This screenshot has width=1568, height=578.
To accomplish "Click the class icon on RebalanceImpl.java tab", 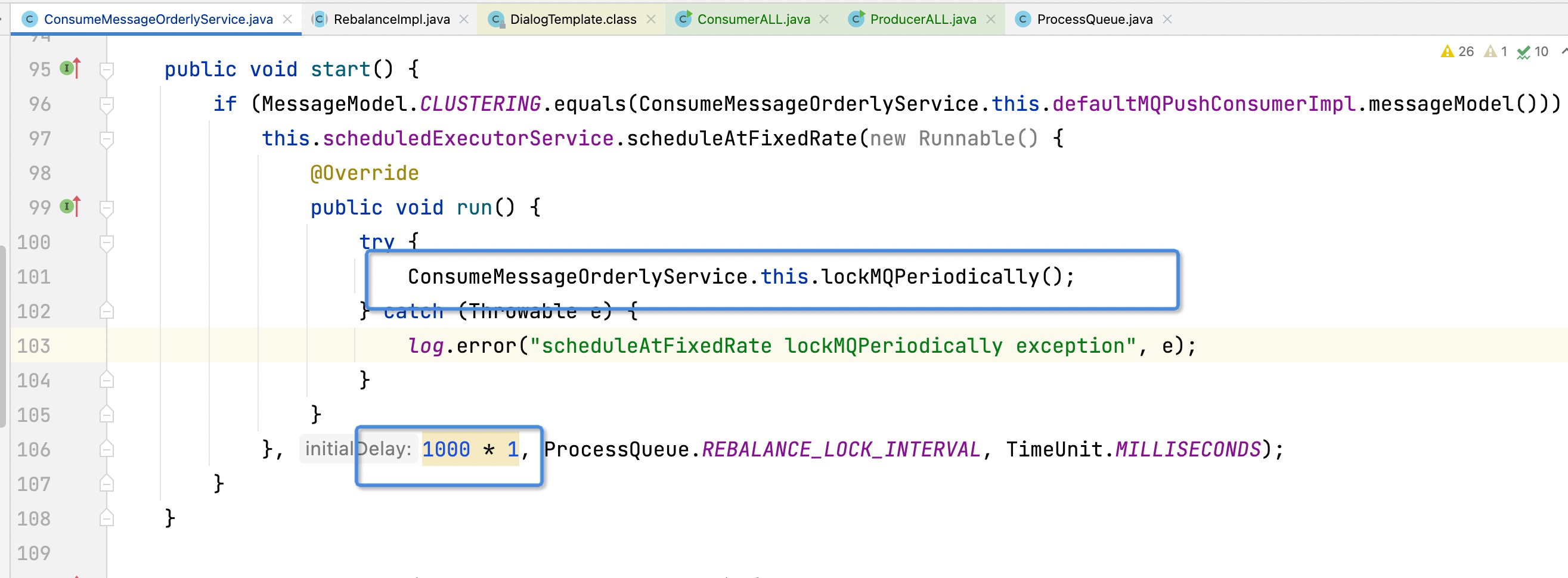I will pos(320,20).
